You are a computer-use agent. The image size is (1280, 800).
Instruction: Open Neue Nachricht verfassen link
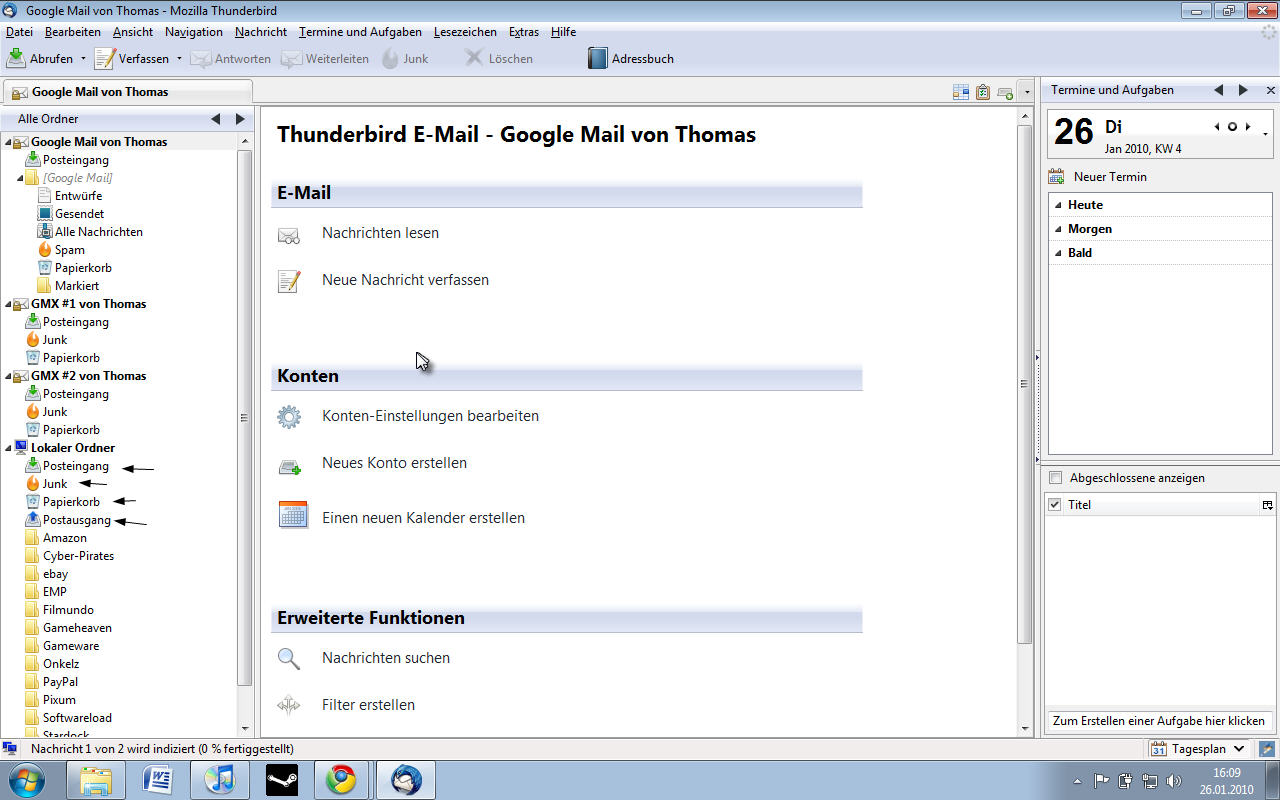click(x=405, y=280)
